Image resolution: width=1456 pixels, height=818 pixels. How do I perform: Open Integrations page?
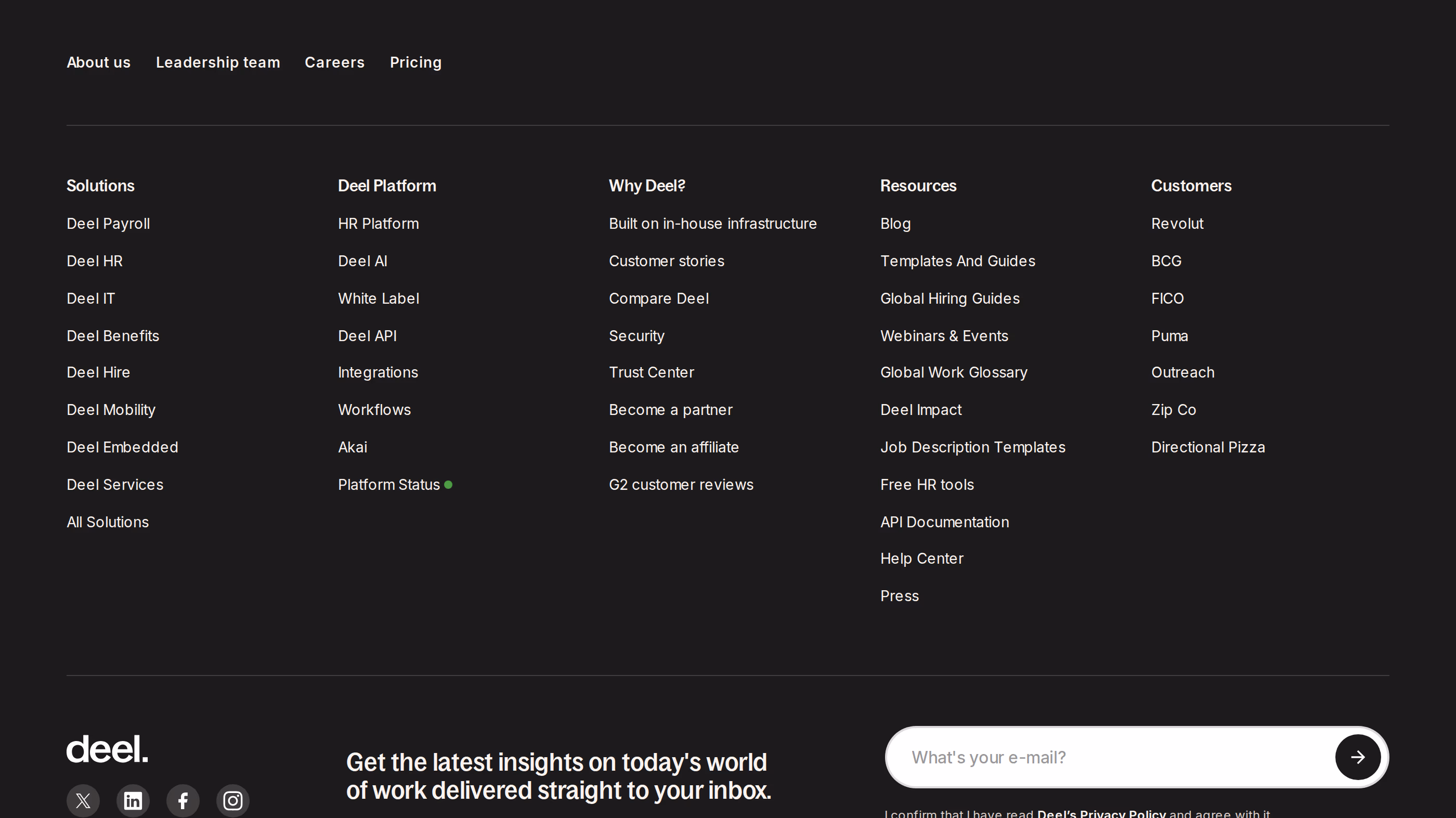click(x=378, y=372)
